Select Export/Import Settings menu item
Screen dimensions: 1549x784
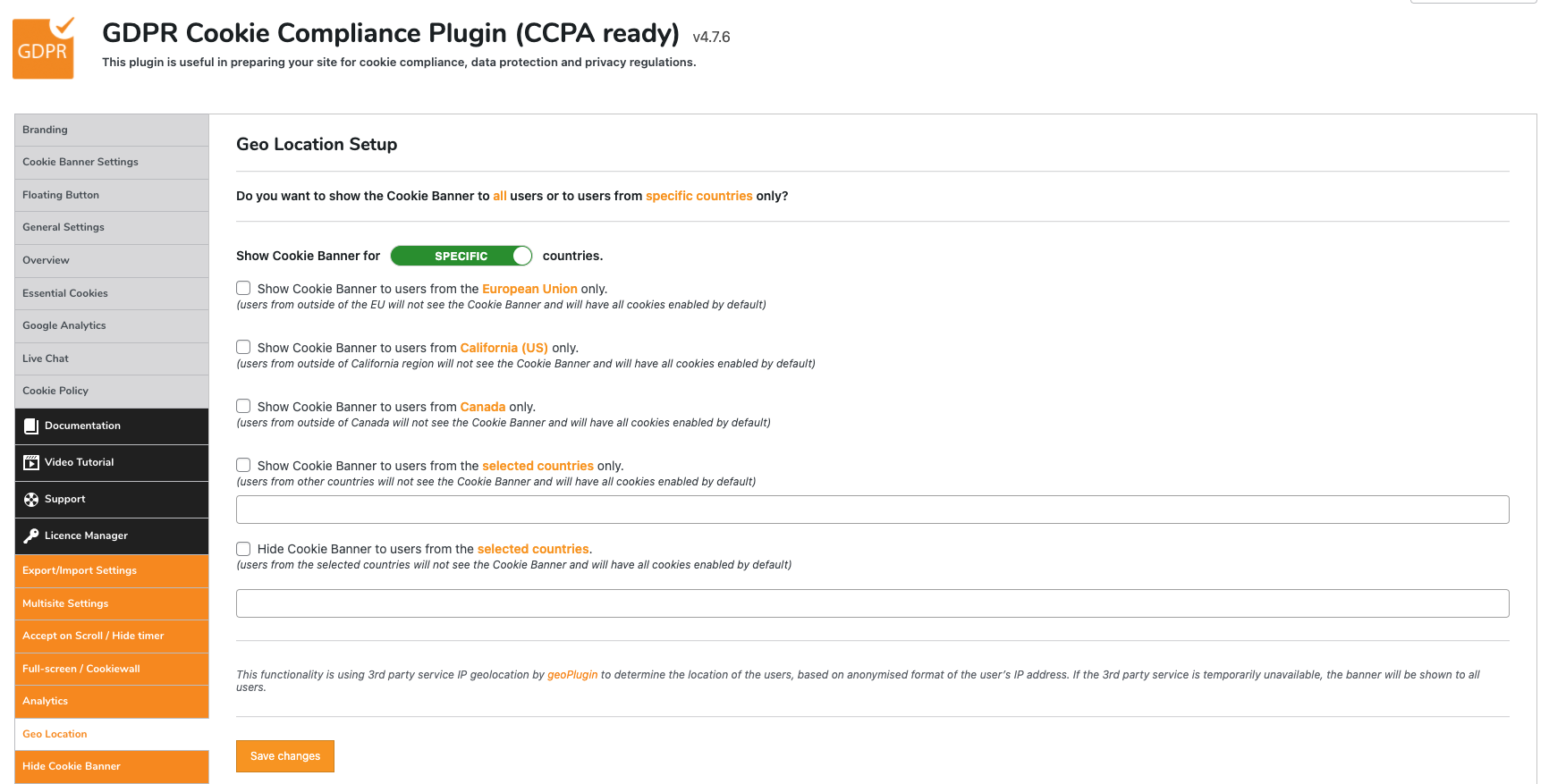coord(112,570)
